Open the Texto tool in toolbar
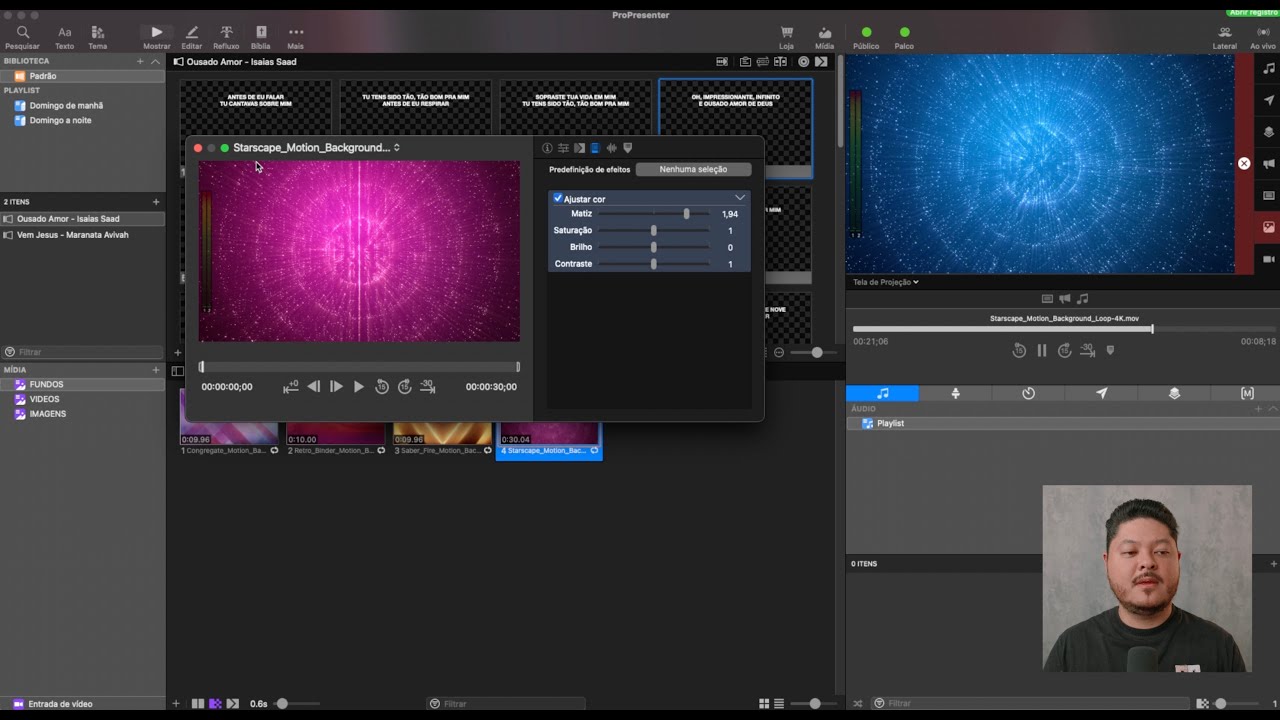The image size is (1280, 720). click(64, 37)
